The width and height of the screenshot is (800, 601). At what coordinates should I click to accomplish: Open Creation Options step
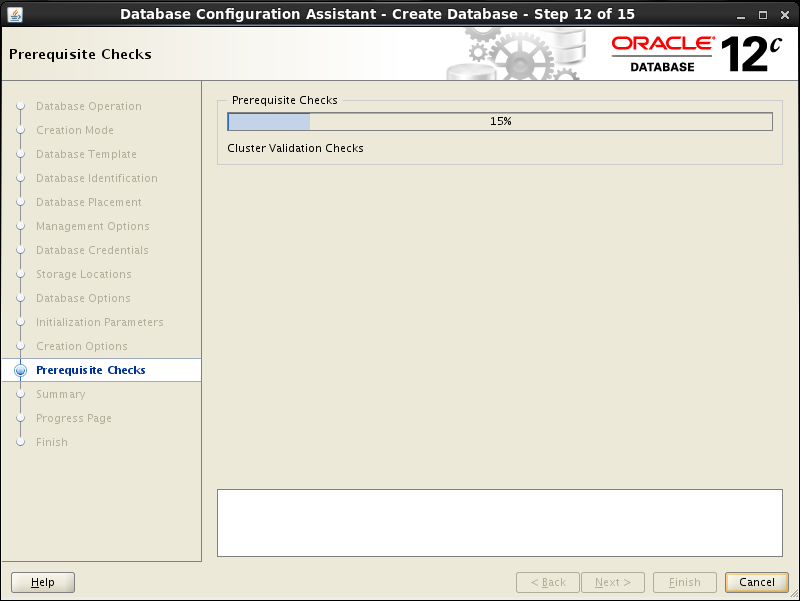click(x=82, y=346)
